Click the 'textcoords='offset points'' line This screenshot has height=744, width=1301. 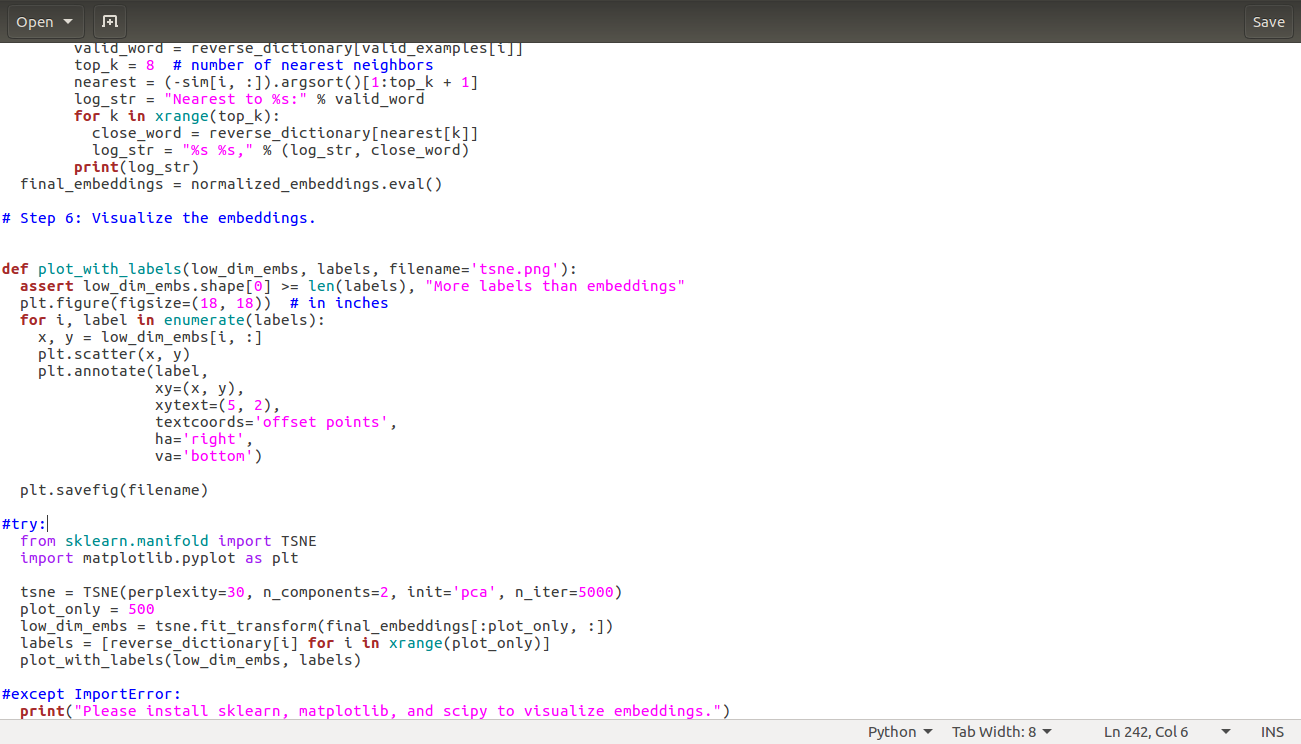click(276, 422)
